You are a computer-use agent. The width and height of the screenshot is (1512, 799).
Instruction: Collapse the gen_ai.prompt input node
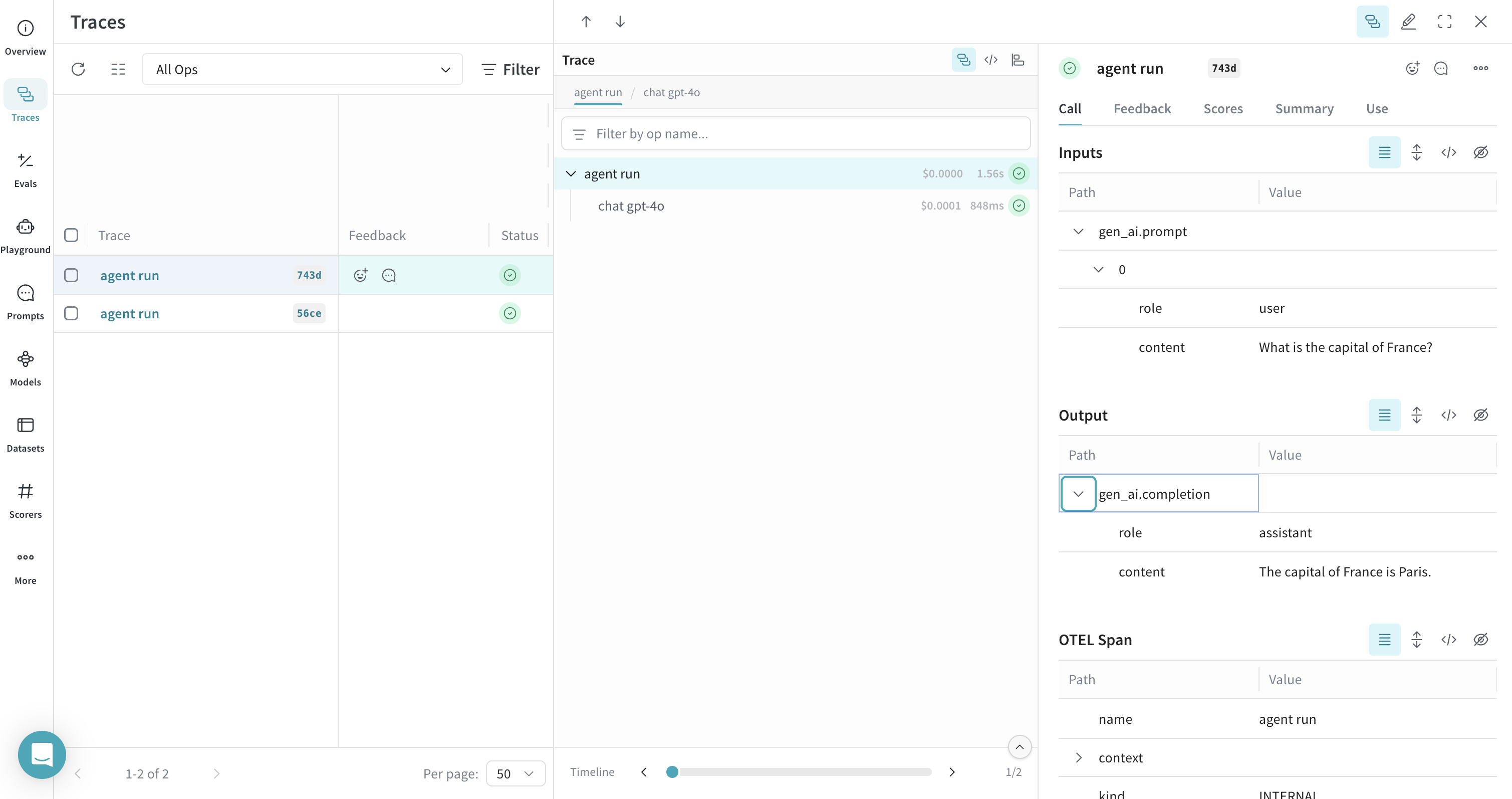1078,231
